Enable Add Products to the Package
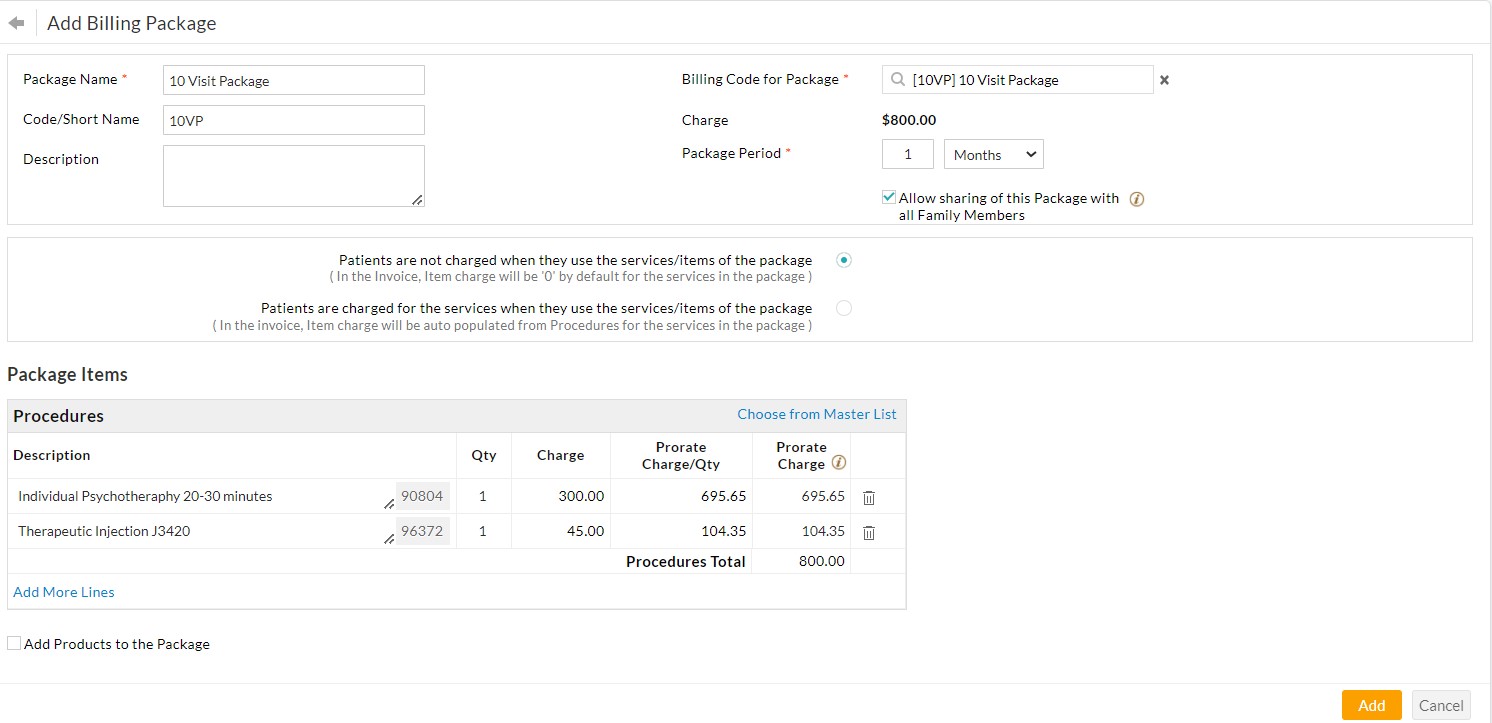 (13, 642)
